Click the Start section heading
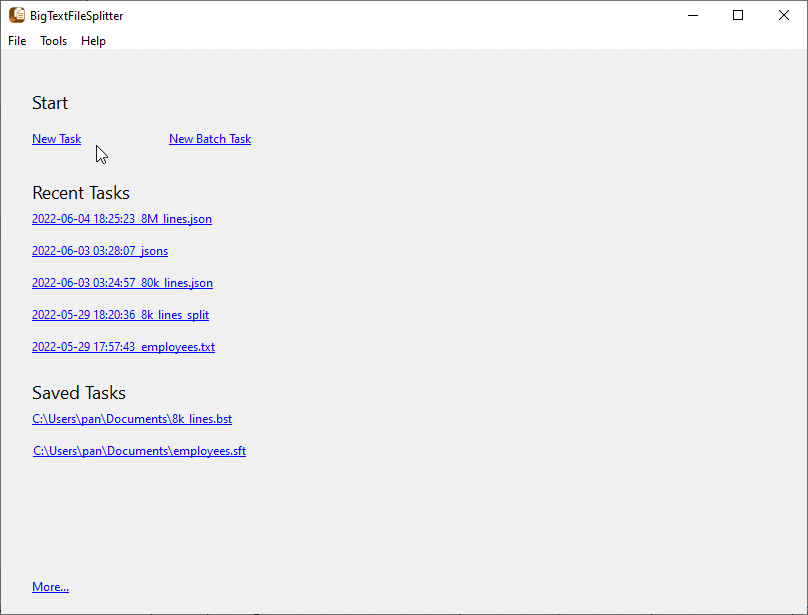Viewport: 808px width, 615px height. [50, 103]
